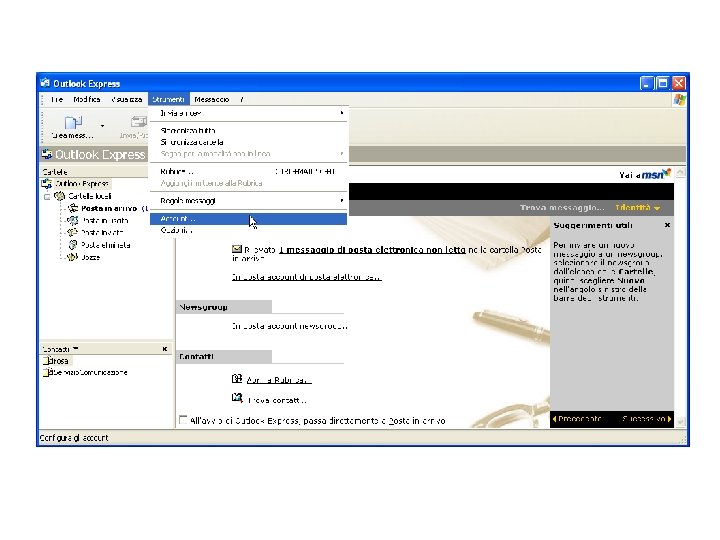Open the Posta eliminata folder

click(106, 245)
